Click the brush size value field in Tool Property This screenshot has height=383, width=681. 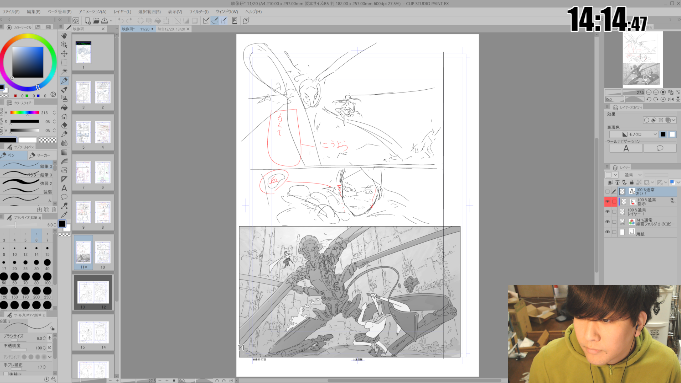pyautogui.click(x=39, y=337)
